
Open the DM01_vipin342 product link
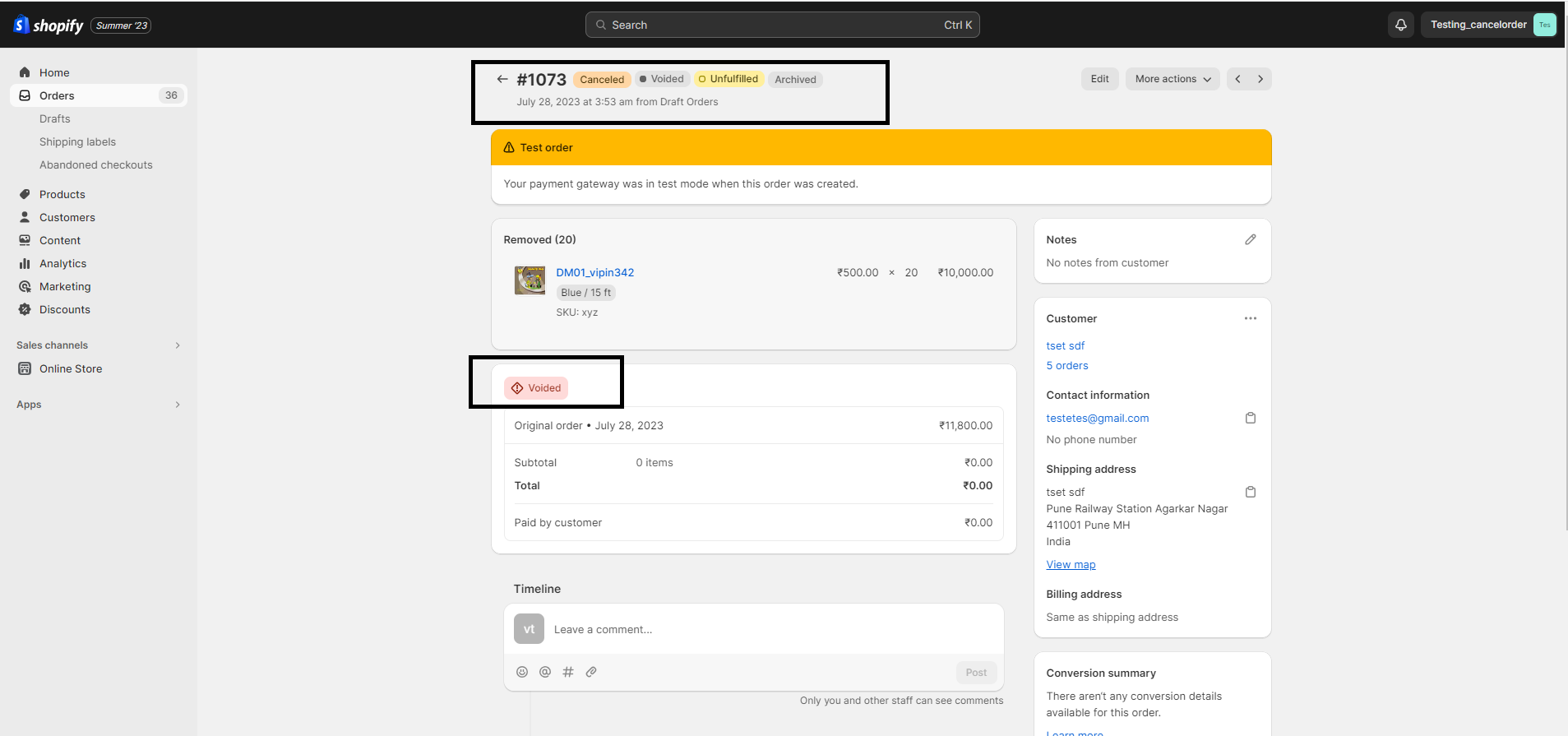click(595, 272)
